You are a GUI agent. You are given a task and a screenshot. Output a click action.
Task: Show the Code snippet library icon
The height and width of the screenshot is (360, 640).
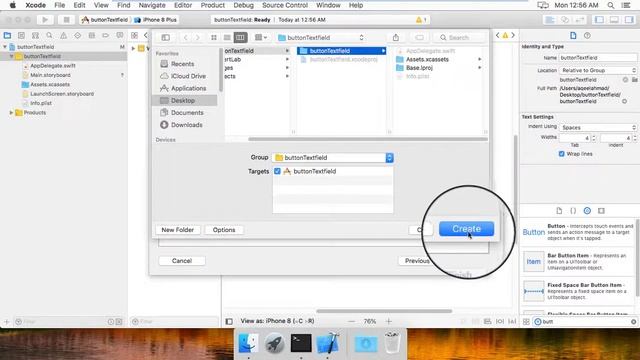[573, 211]
